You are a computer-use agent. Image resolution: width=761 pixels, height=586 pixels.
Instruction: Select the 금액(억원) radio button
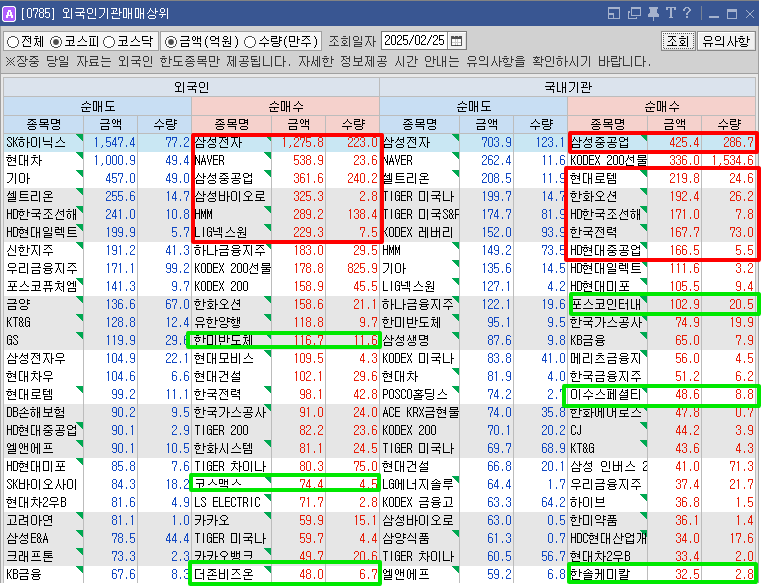[x=170, y=42]
